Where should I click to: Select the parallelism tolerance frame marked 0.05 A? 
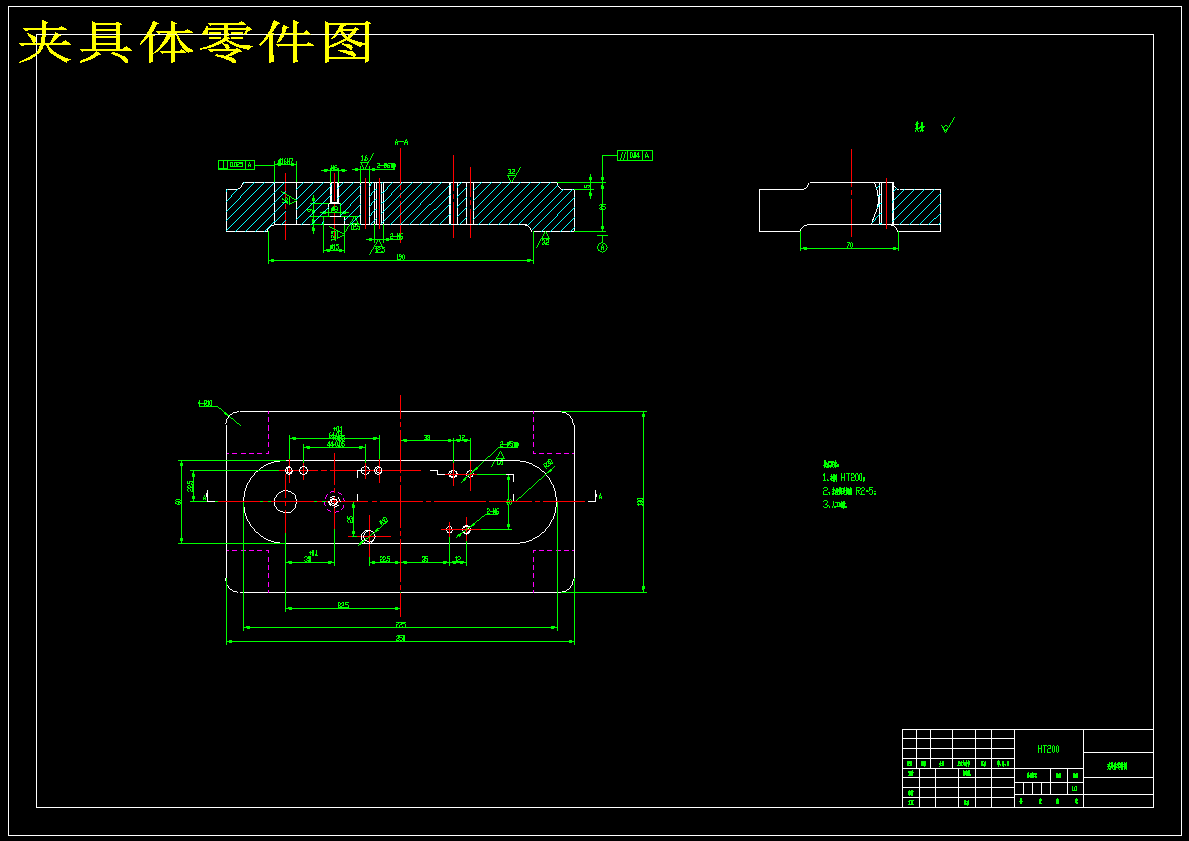pos(634,155)
